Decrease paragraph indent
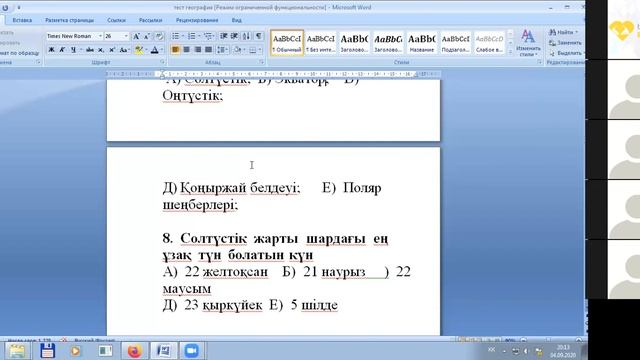 pos(224,36)
